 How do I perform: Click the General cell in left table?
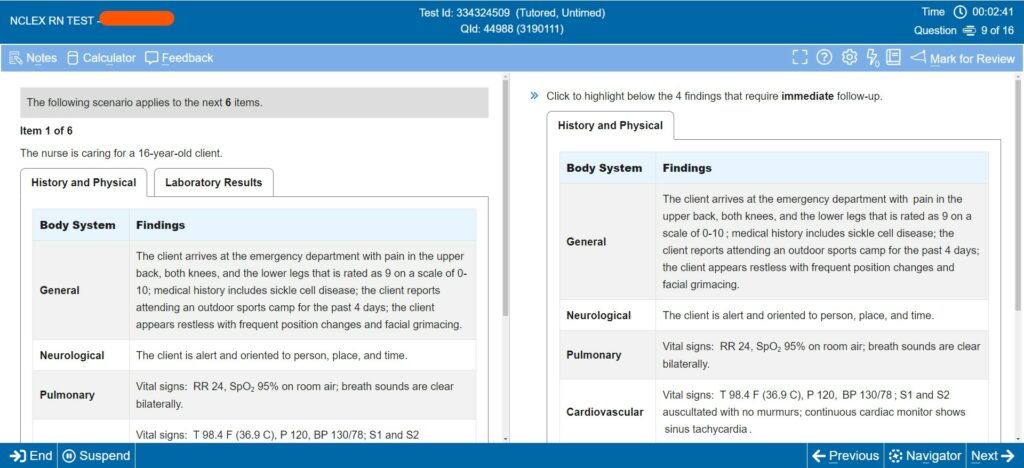click(80, 290)
